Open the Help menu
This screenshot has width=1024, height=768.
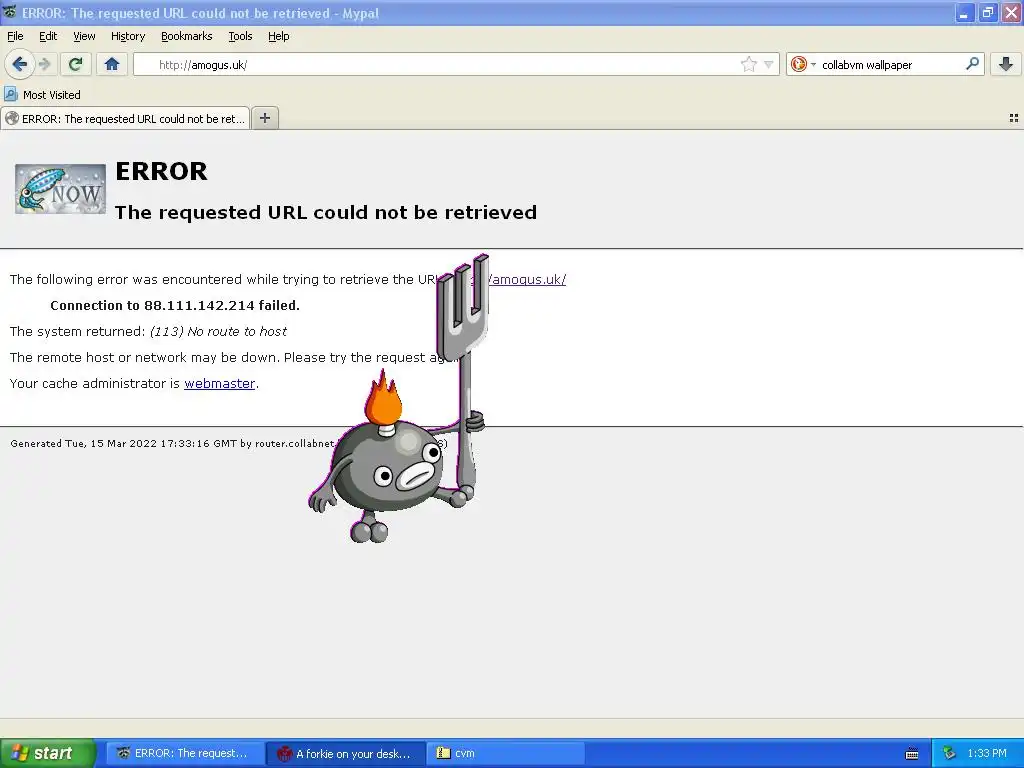point(278,36)
